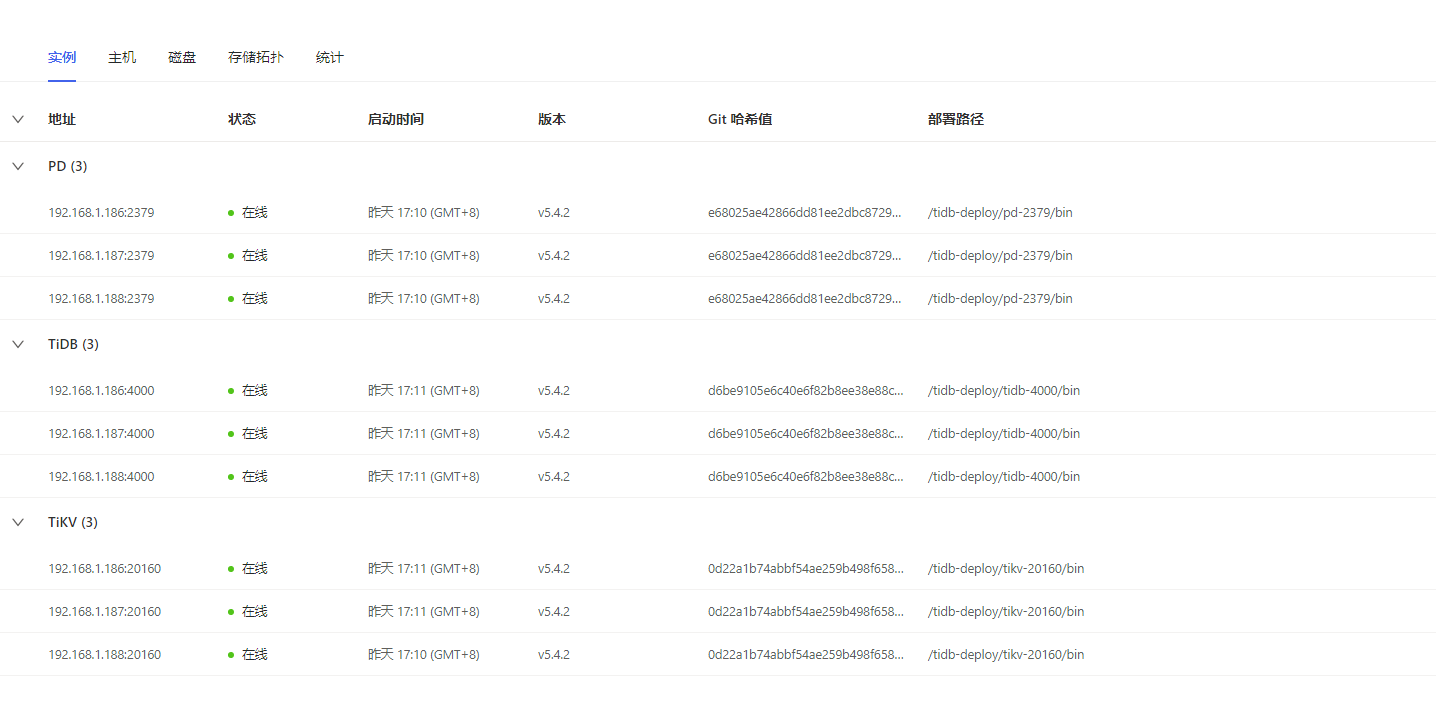Open the 统计 tab
1436x708 pixels.
pyautogui.click(x=330, y=58)
